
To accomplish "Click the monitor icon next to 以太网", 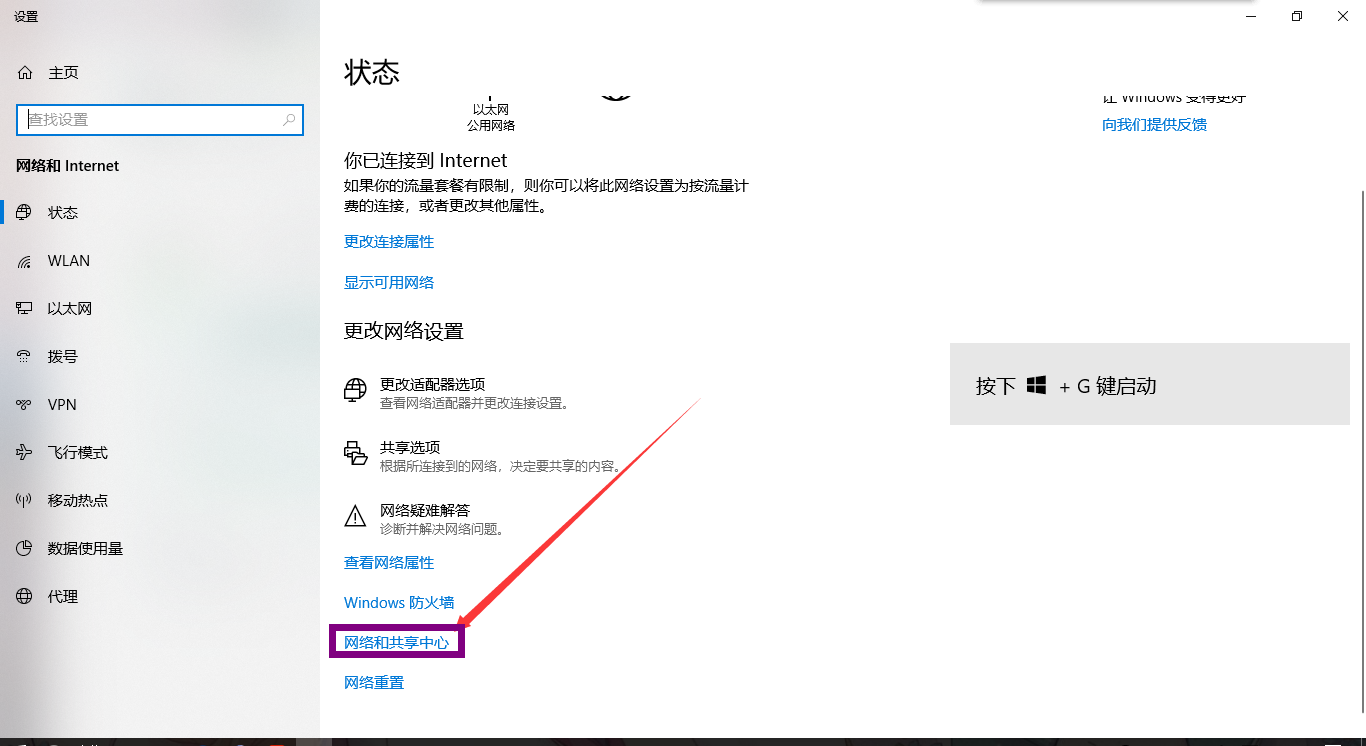I will [x=25, y=309].
